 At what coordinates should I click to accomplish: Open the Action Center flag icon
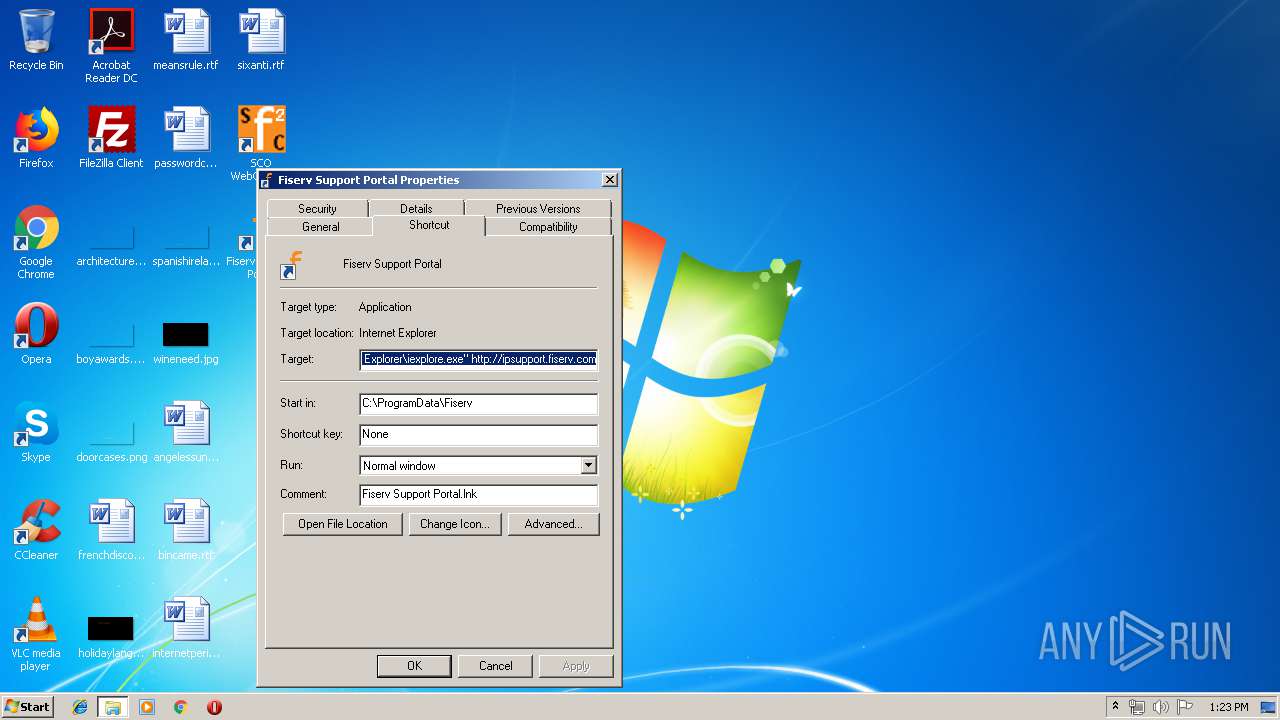[x=1185, y=707]
